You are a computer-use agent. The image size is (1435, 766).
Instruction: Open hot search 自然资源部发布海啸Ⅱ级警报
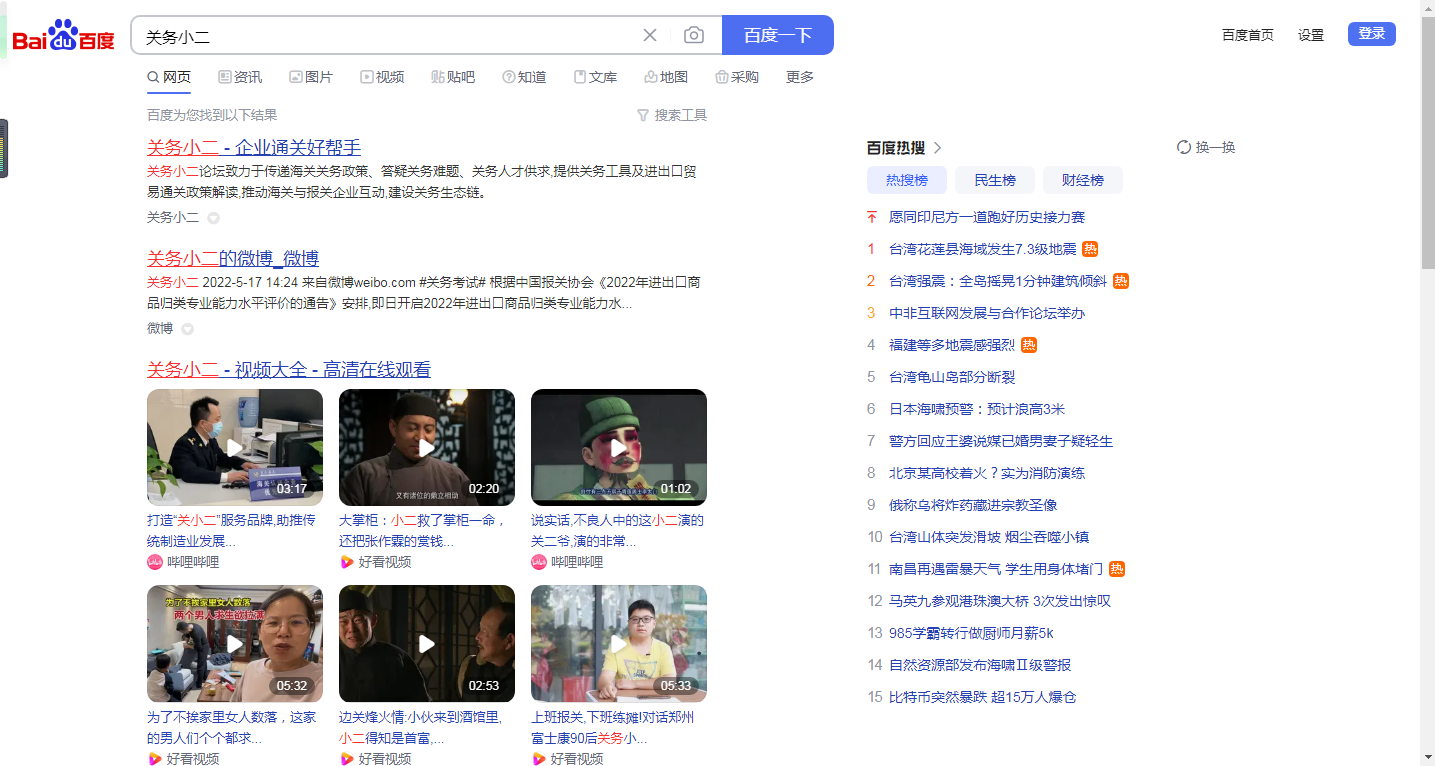pos(980,665)
